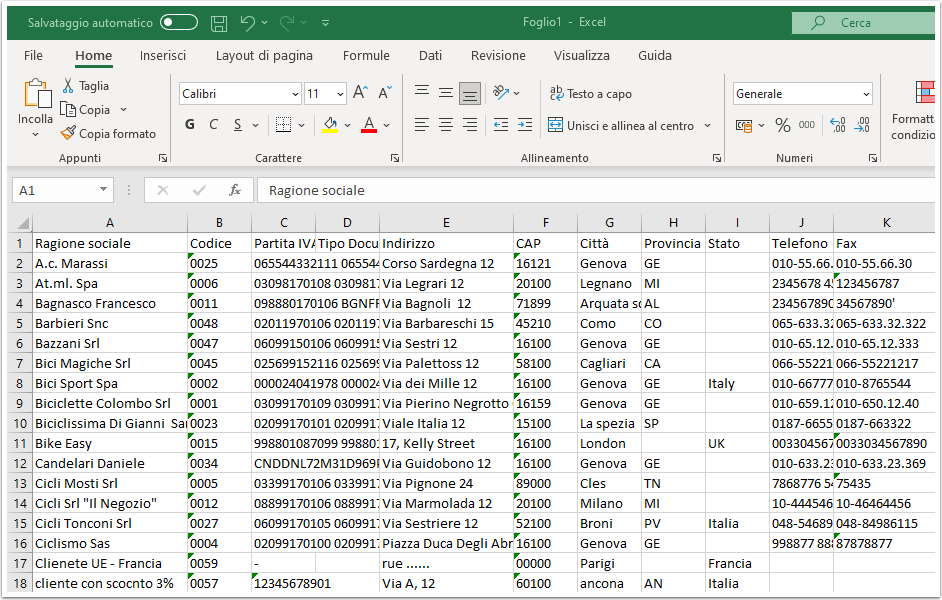Expand the Incolla options arrow

point(35,135)
